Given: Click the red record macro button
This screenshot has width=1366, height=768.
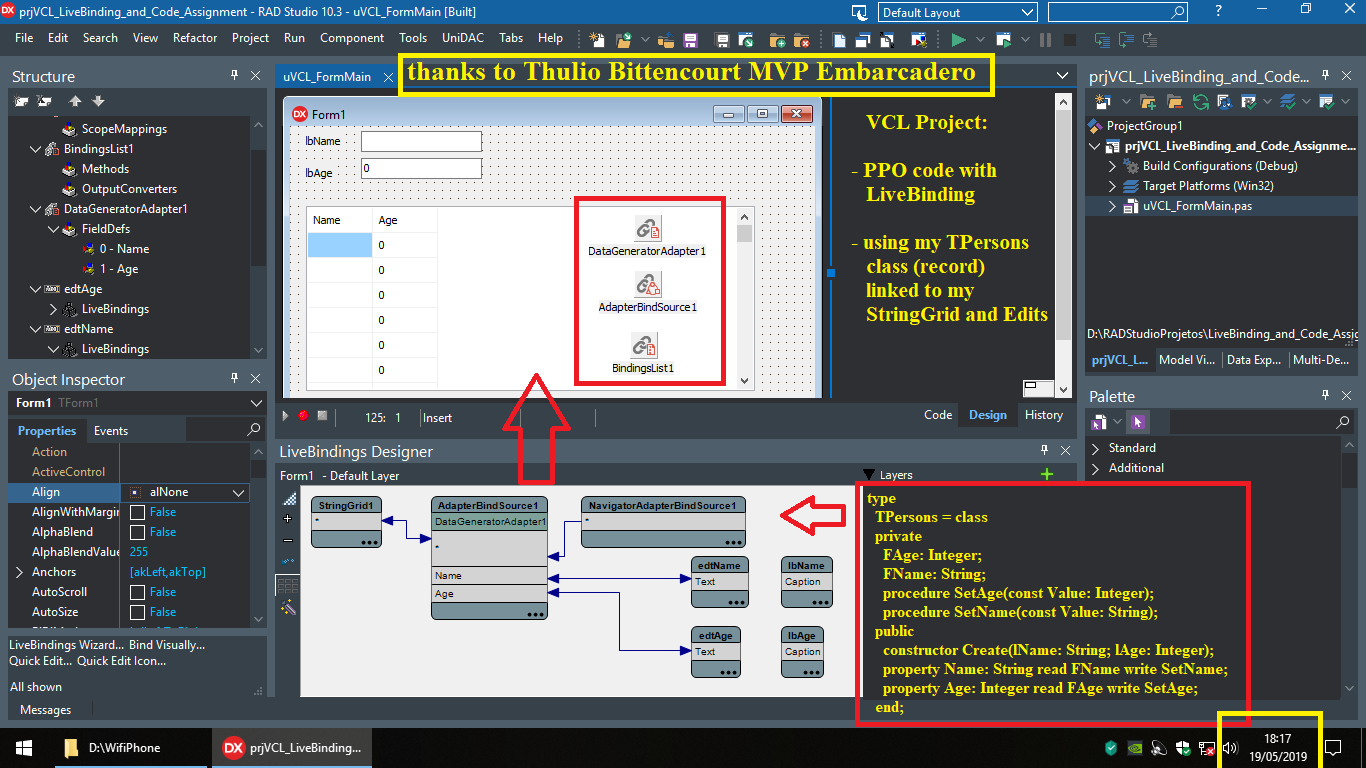Looking at the screenshot, I should pos(303,416).
